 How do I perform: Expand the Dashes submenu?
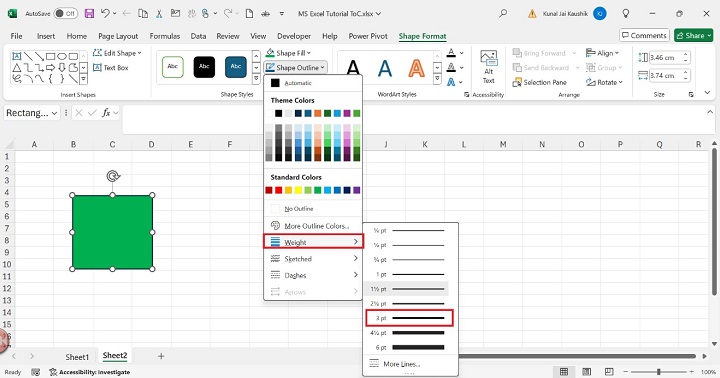point(313,275)
